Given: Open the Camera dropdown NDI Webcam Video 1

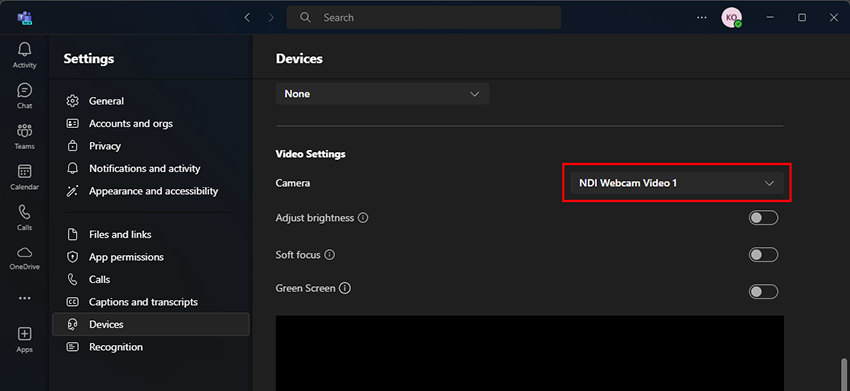Looking at the screenshot, I should click(x=677, y=183).
